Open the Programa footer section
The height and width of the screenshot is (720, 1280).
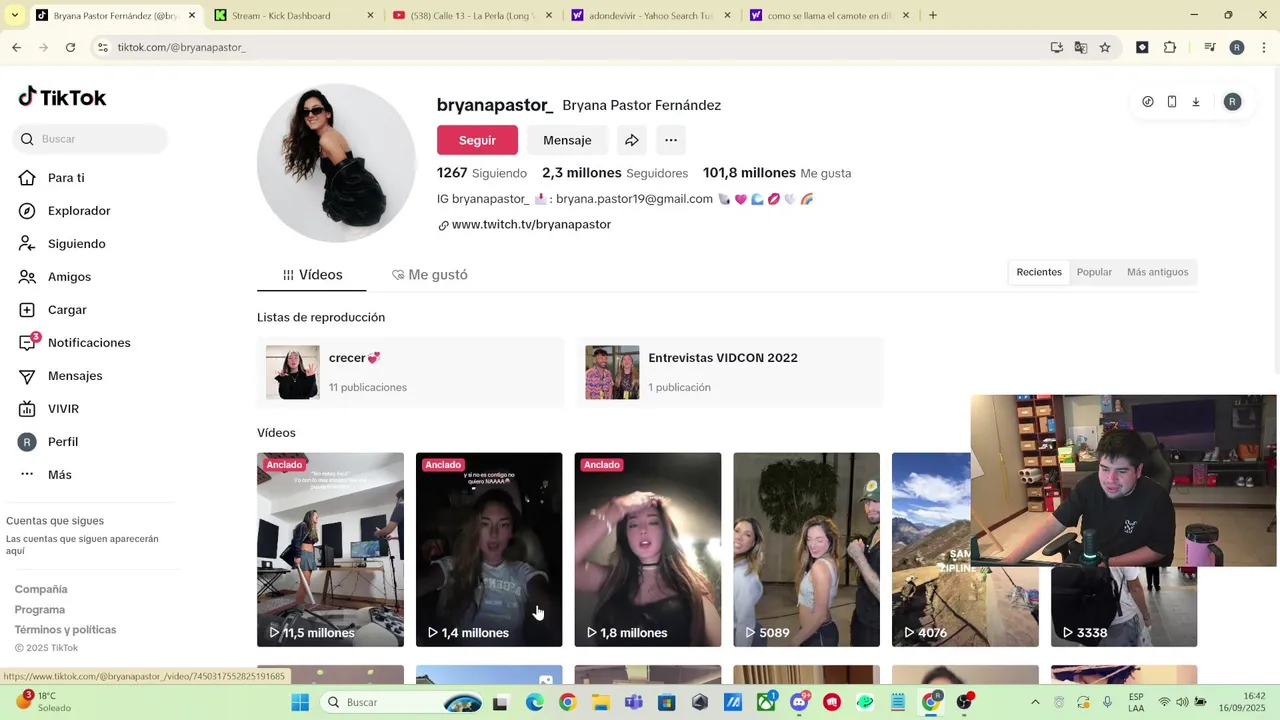tap(40, 609)
